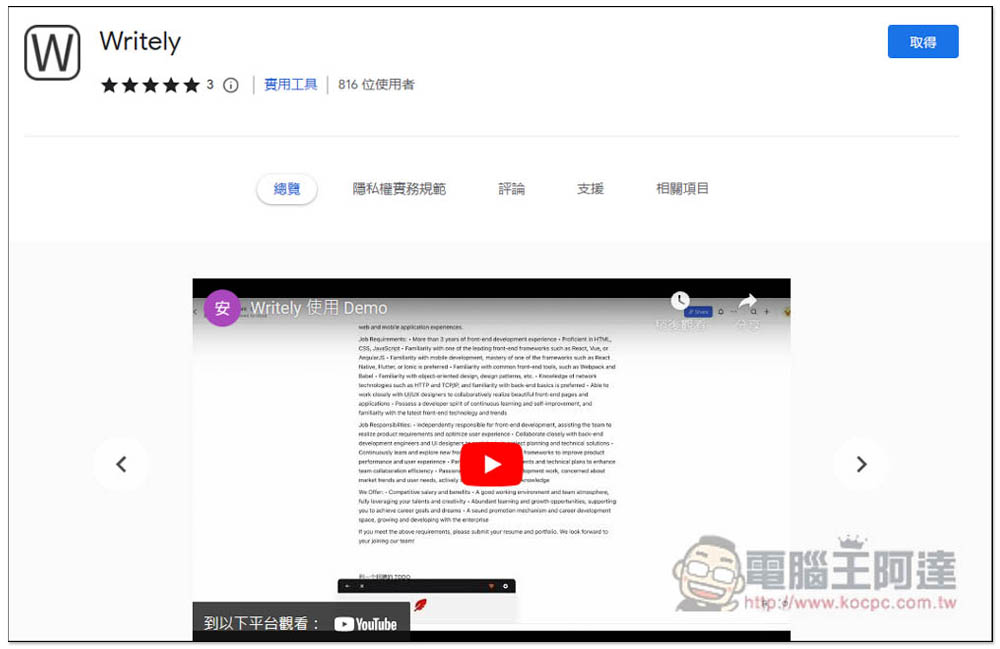The height and width of the screenshot is (649, 1000).
Task: Select the 總覽 tab
Action: (x=286, y=189)
